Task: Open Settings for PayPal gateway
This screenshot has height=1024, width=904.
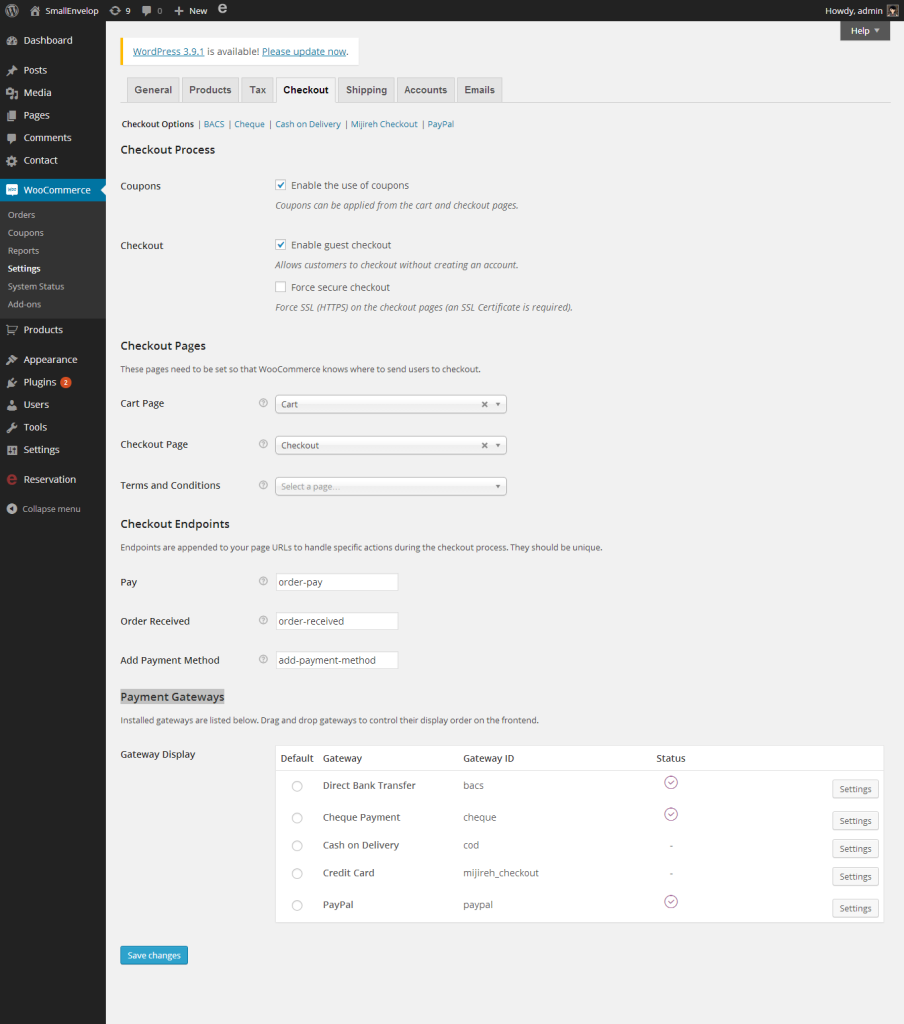Action: [x=855, y=908]
